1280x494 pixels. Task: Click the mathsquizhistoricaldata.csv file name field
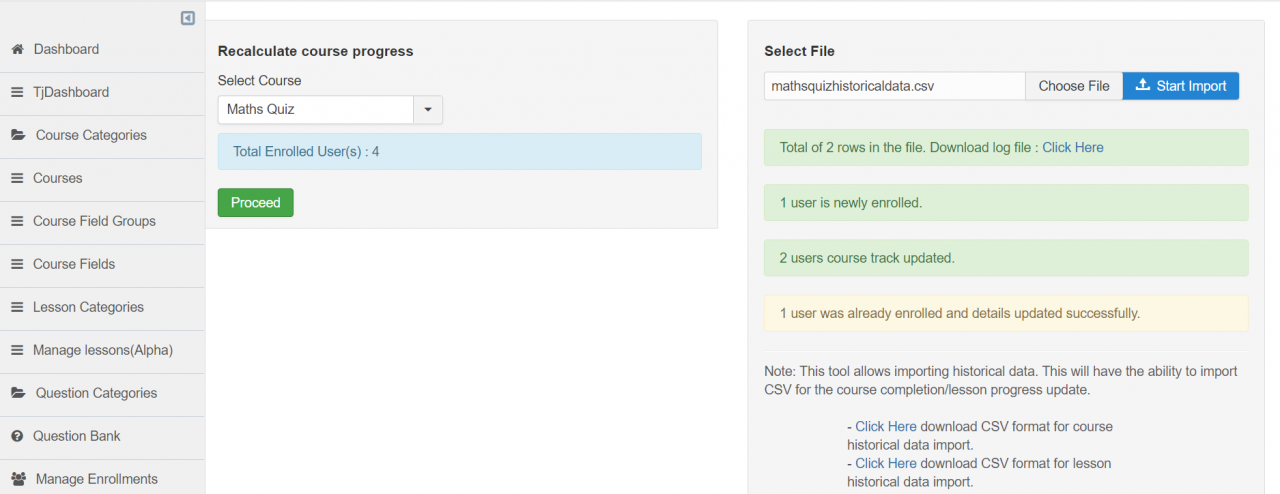point(894,86)
